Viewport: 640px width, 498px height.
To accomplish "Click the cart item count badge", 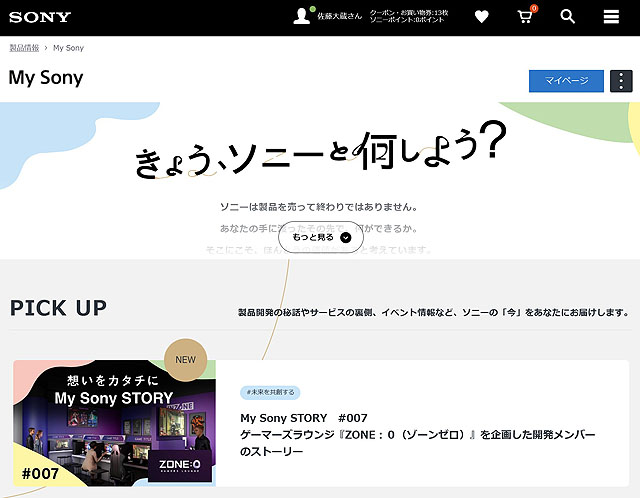I will point(533,9).
